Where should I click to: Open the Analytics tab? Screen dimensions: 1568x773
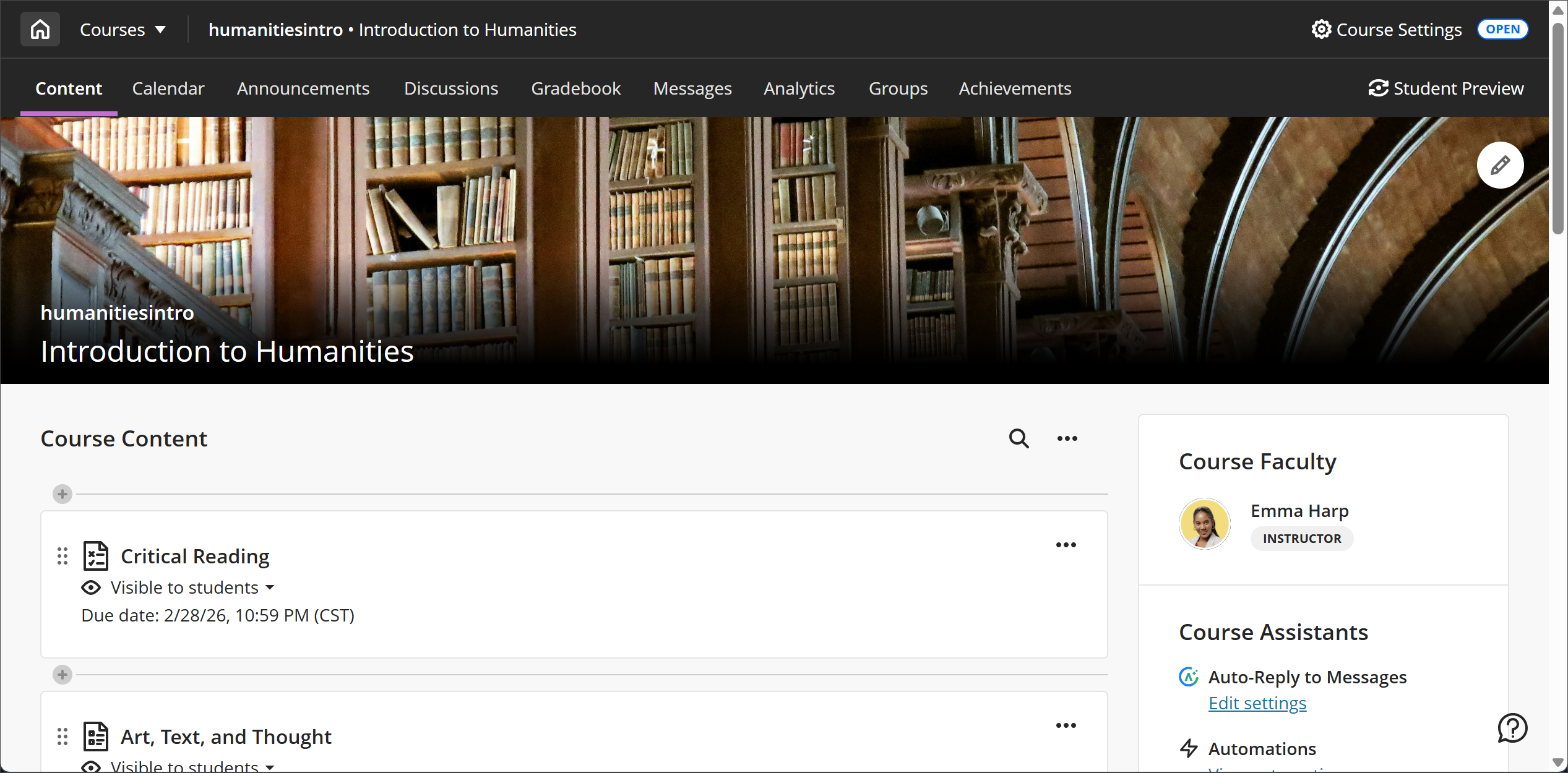click(799, 88)
